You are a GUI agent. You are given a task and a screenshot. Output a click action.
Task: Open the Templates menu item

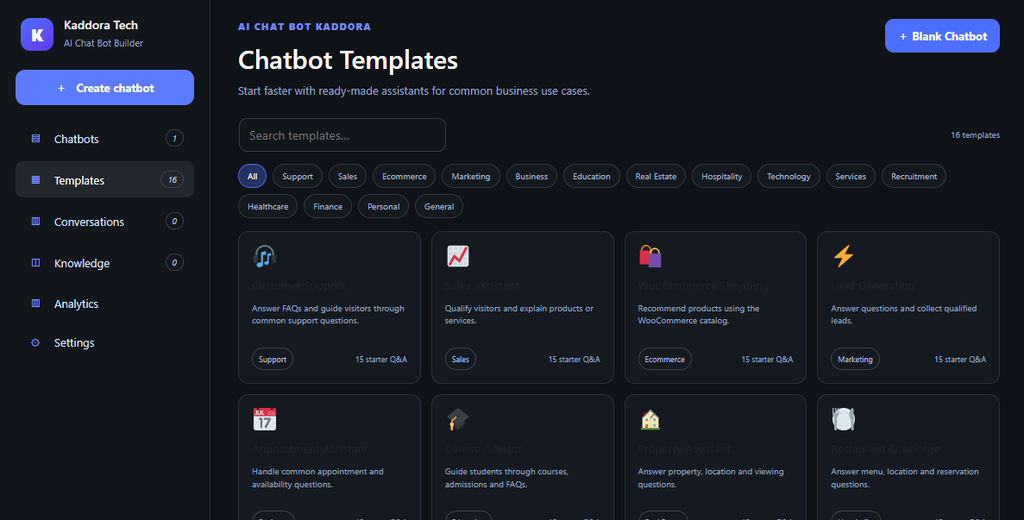point(104,180)
